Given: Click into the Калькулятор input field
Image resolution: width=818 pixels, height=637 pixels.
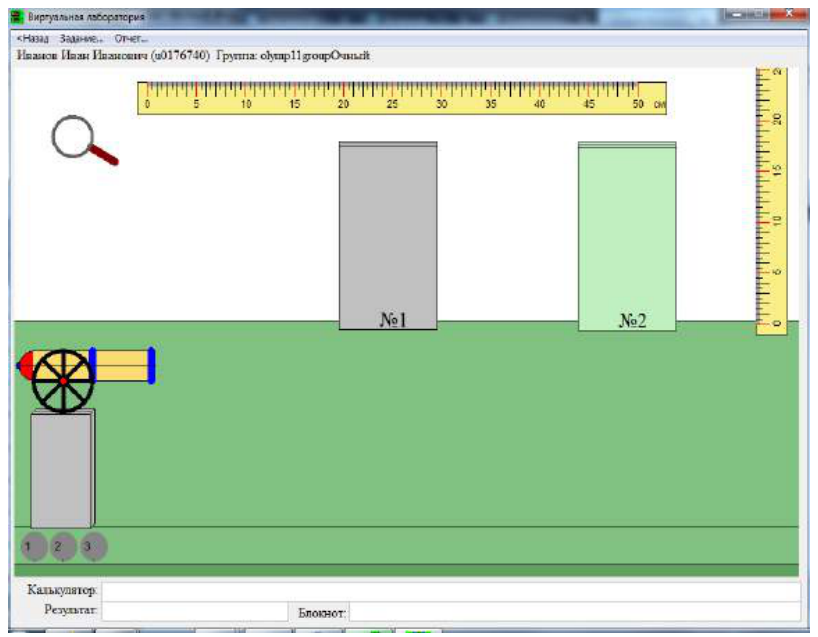Looking at the screenshot, I should 451,591.
